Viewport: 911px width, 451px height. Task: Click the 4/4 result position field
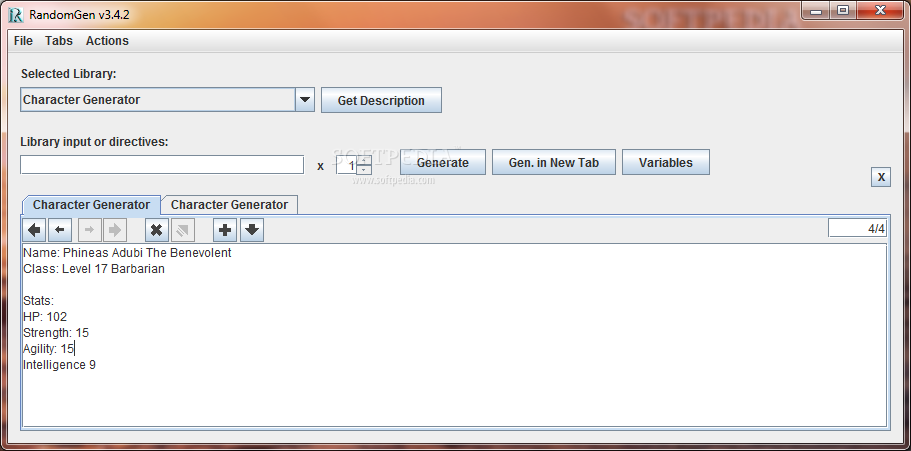click(x=858, y=228)
